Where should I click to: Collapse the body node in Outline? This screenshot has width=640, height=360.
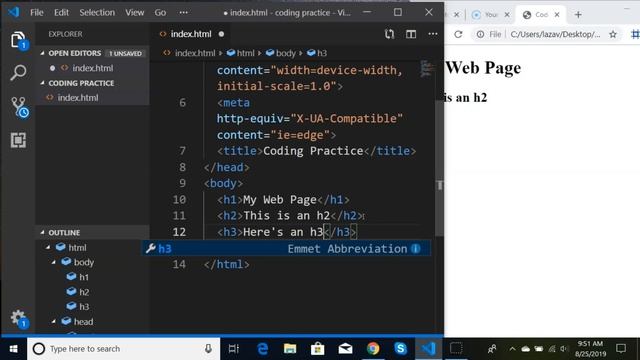(53, 262)
